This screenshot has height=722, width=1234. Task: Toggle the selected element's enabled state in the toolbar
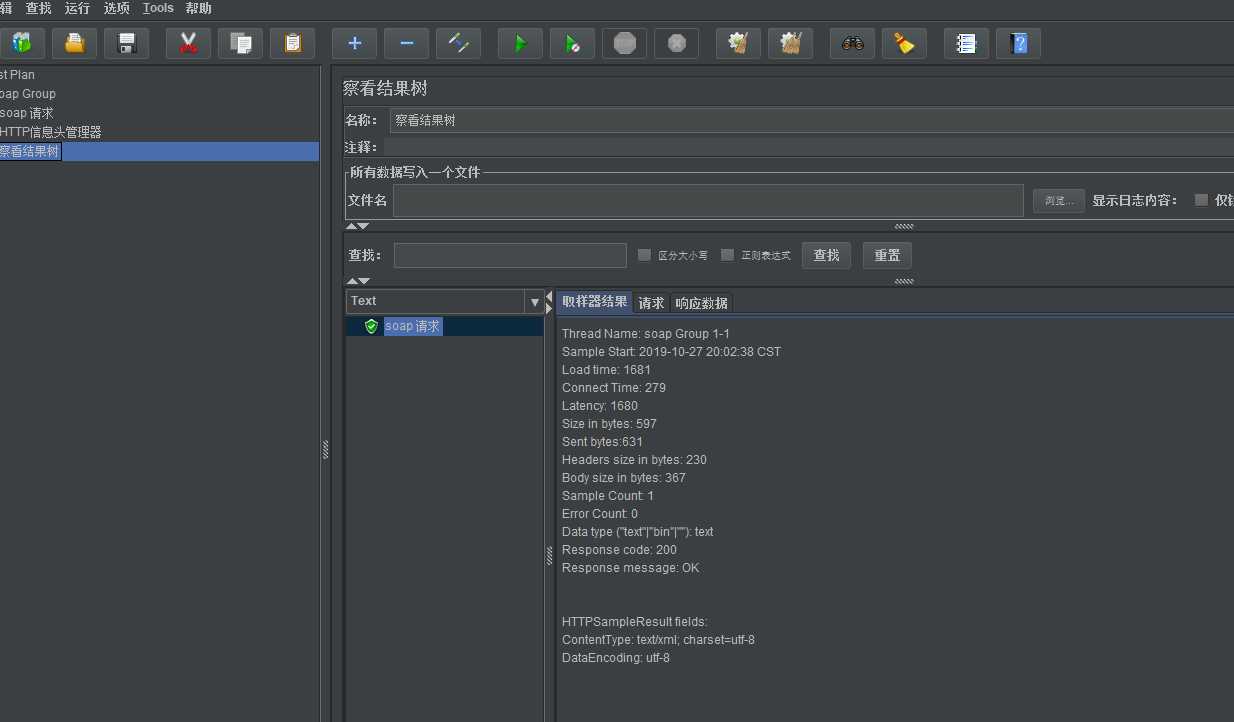(x=458, y=43)
